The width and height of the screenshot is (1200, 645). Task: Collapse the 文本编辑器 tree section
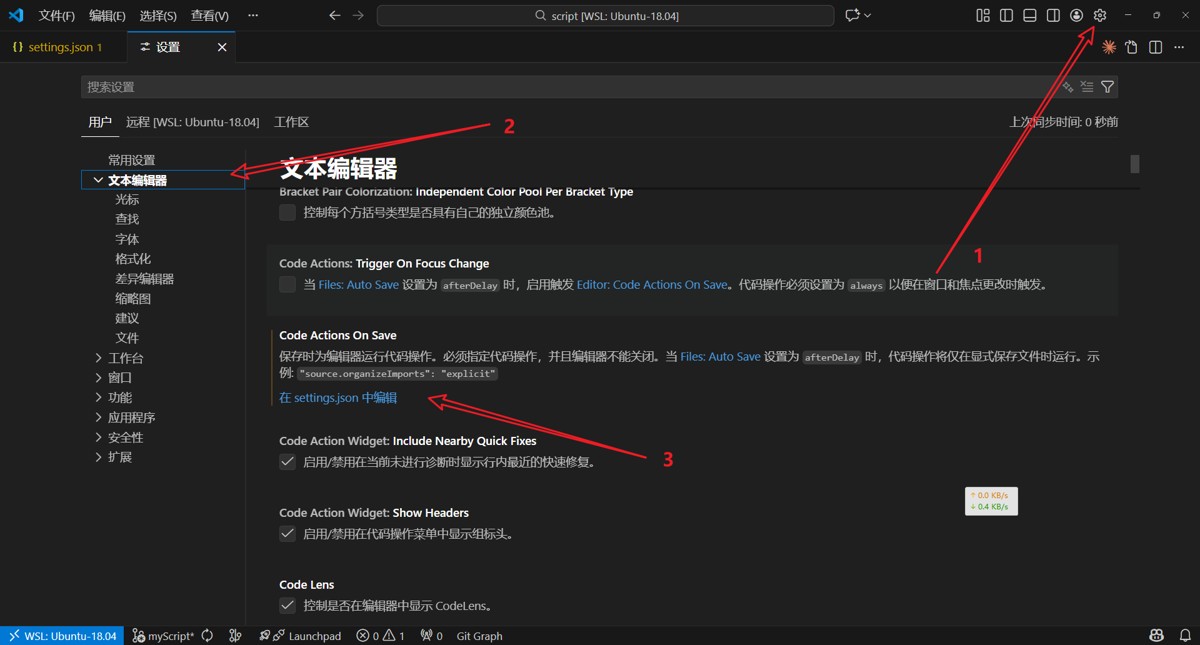point(98,180)
